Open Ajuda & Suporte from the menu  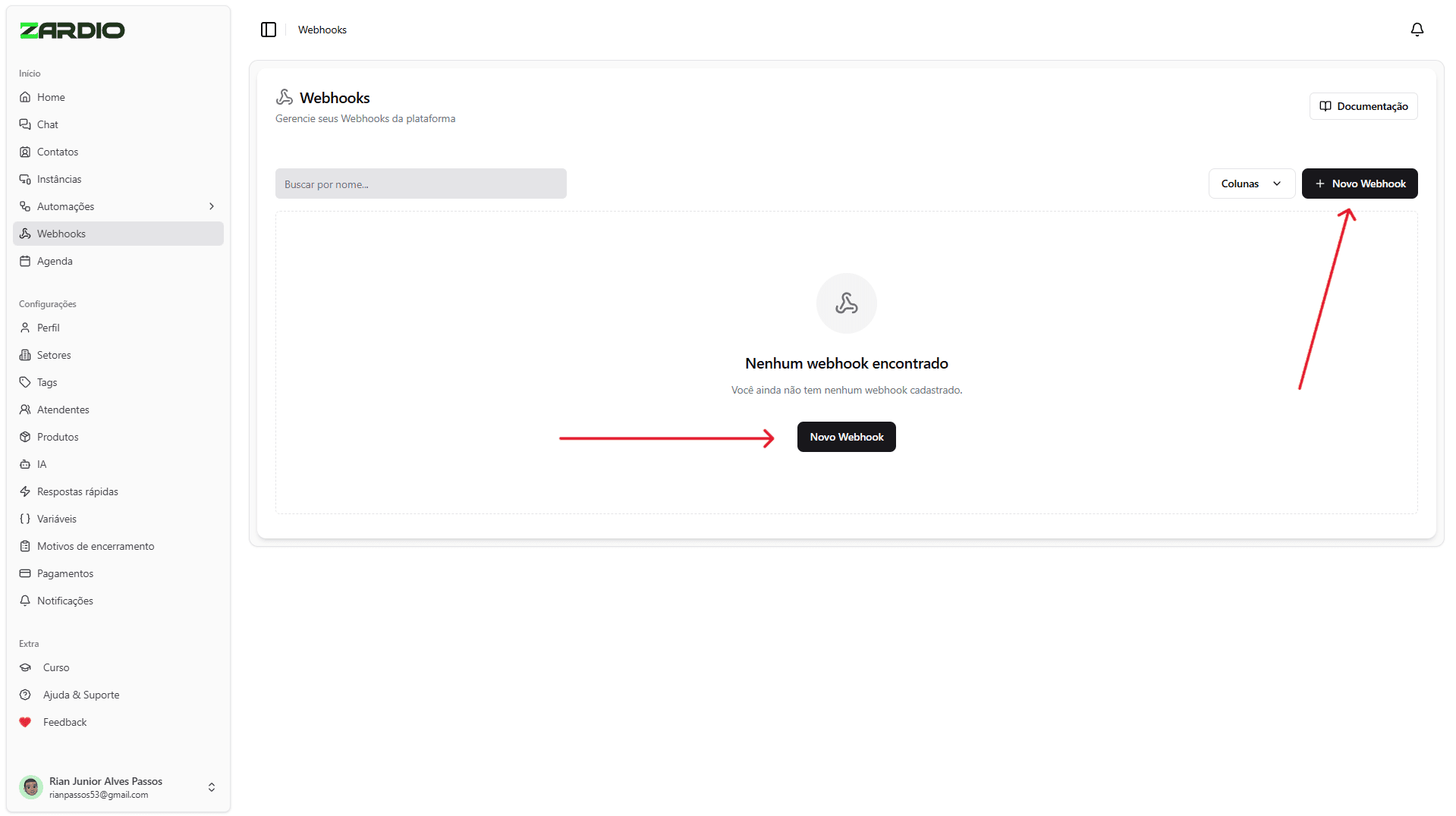tap(78, 694)
